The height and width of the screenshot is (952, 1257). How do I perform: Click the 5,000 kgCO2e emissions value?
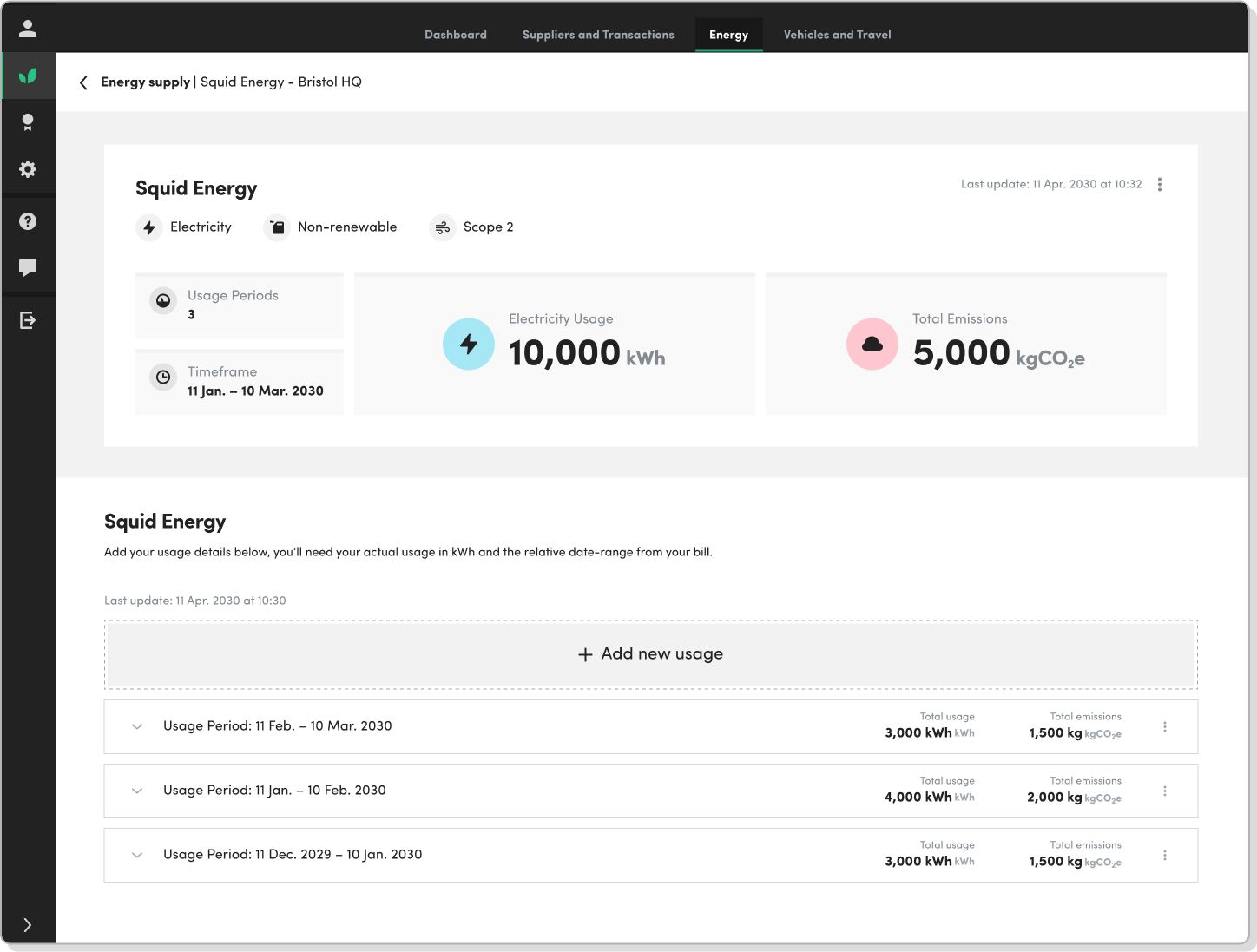[x=998, y=354]
